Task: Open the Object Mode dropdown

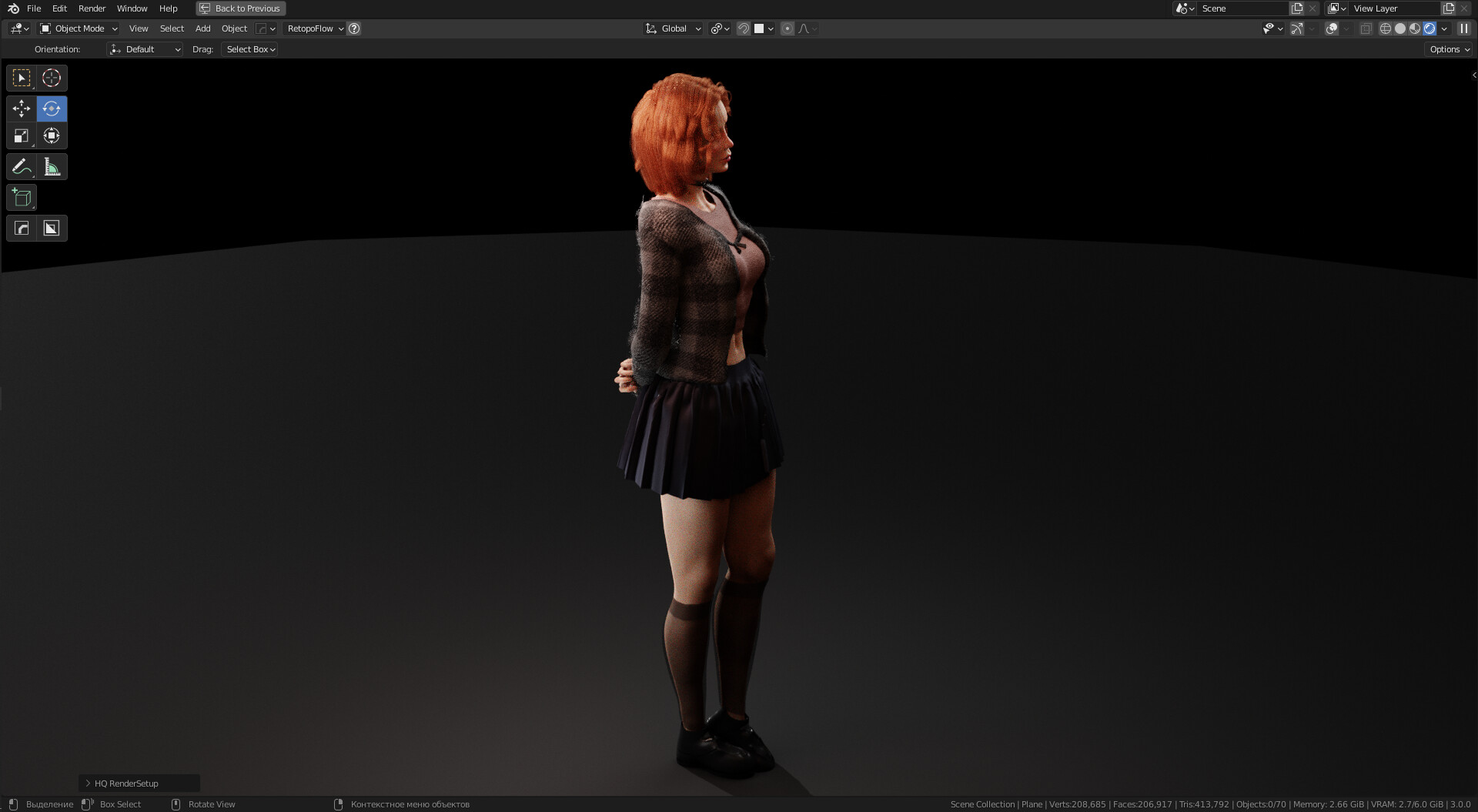Action: [x=77, y=28]
